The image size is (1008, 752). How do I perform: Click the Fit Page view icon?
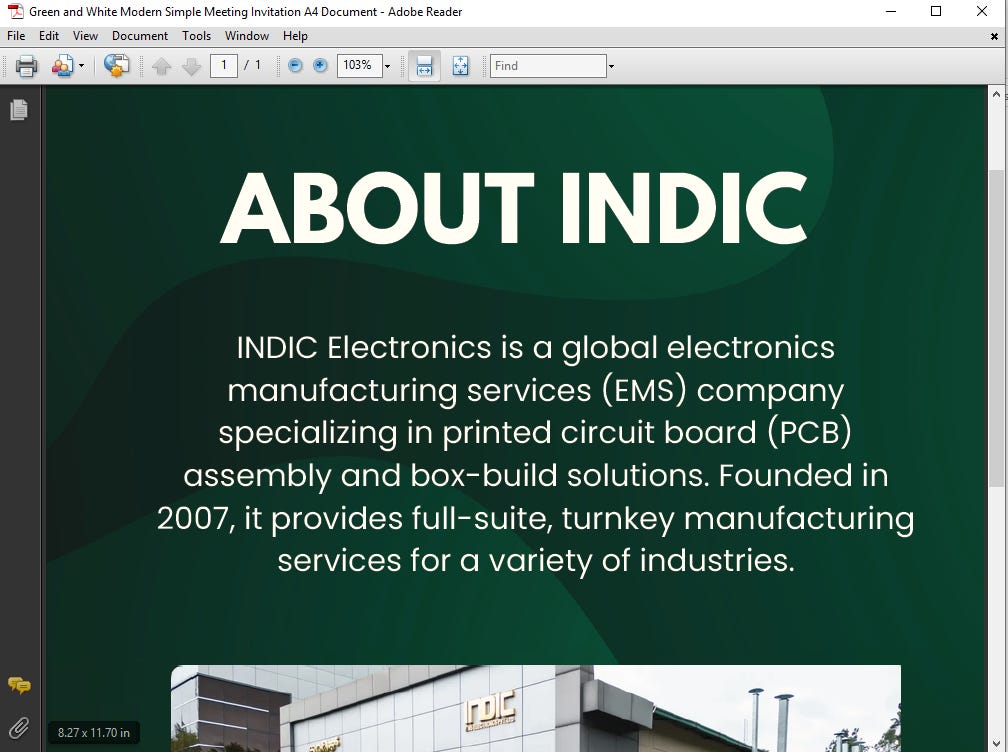click(x=460, y=66)
